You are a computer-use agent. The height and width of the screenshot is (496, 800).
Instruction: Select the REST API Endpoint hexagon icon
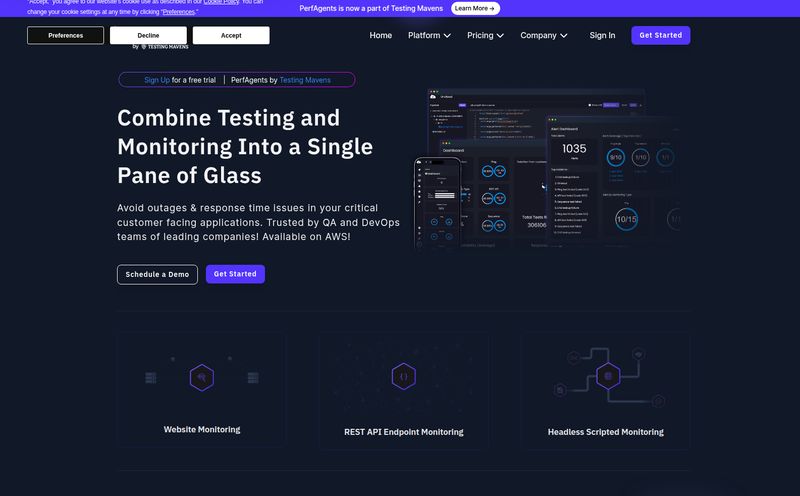click(404, 377)
